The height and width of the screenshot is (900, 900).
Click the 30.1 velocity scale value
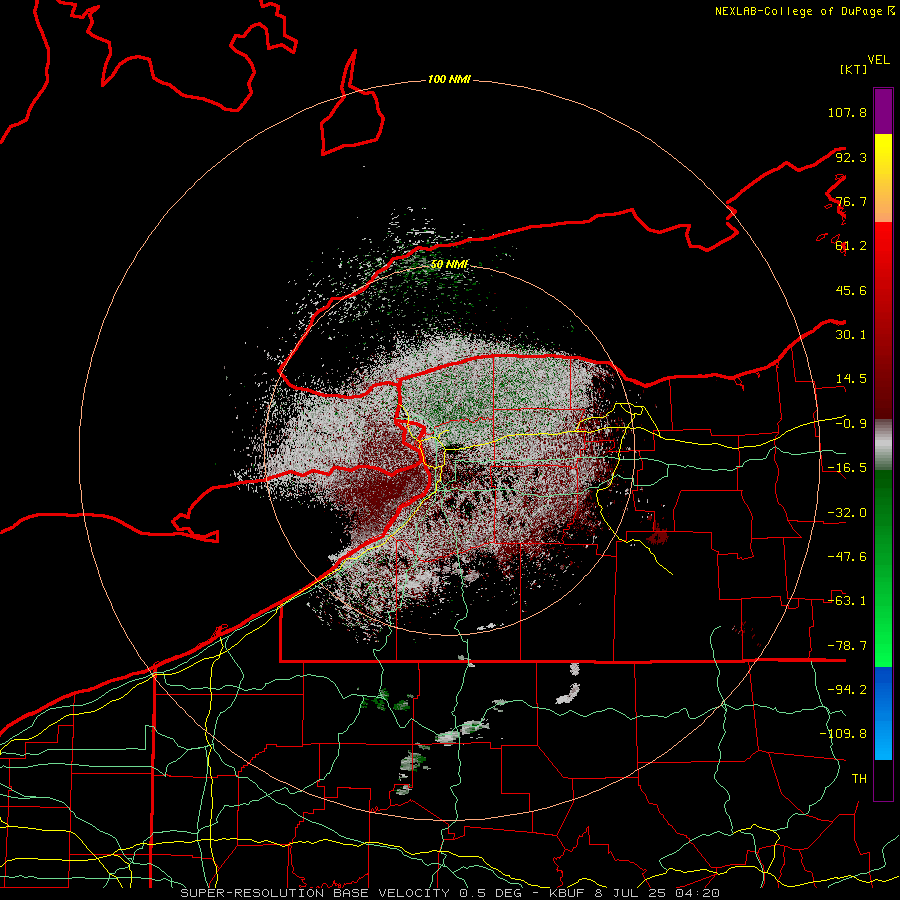[851, 335]
